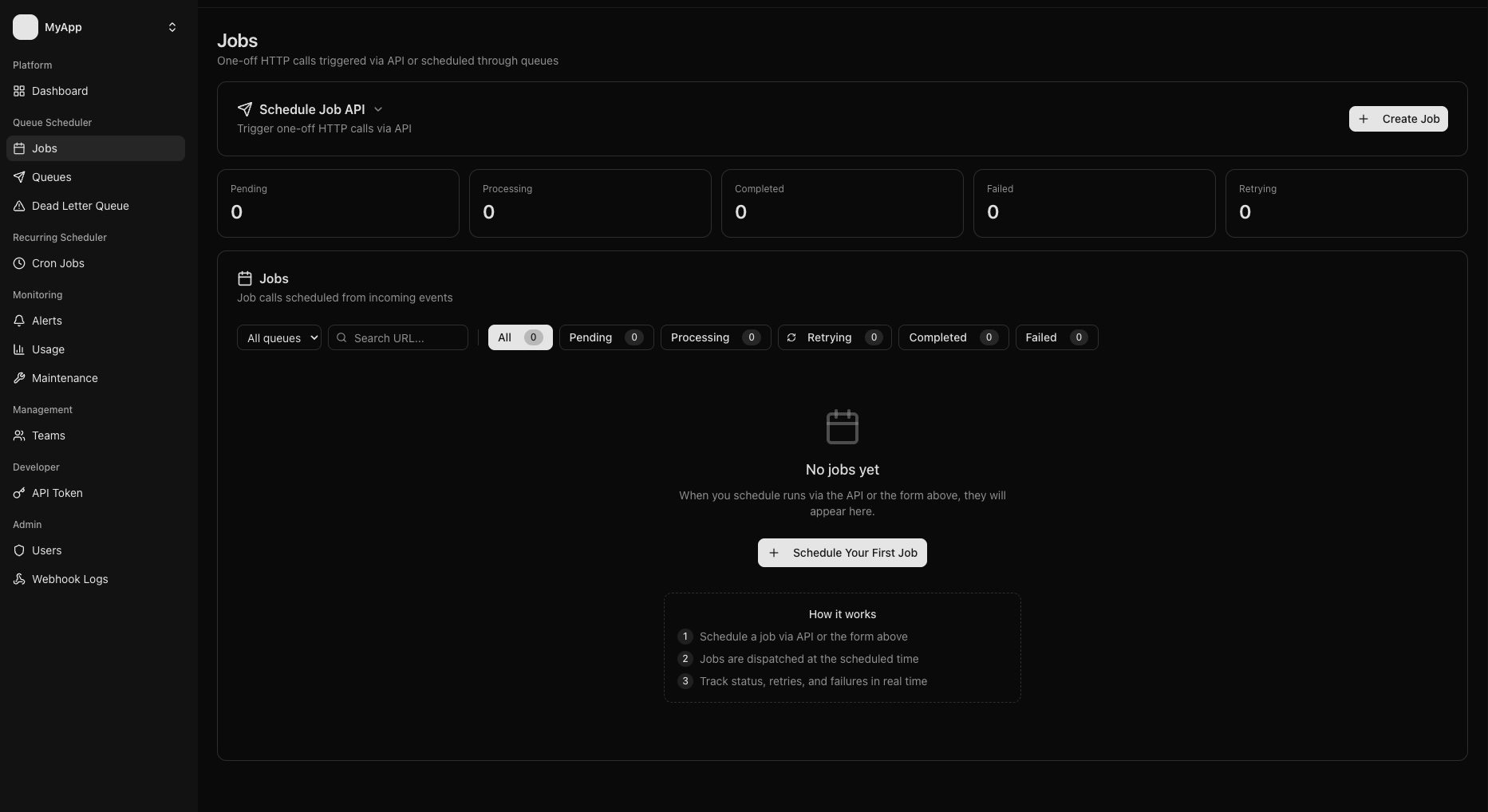
Task: Open Cron Jobs under Recurring Scheduler
Action: (57, 263)
